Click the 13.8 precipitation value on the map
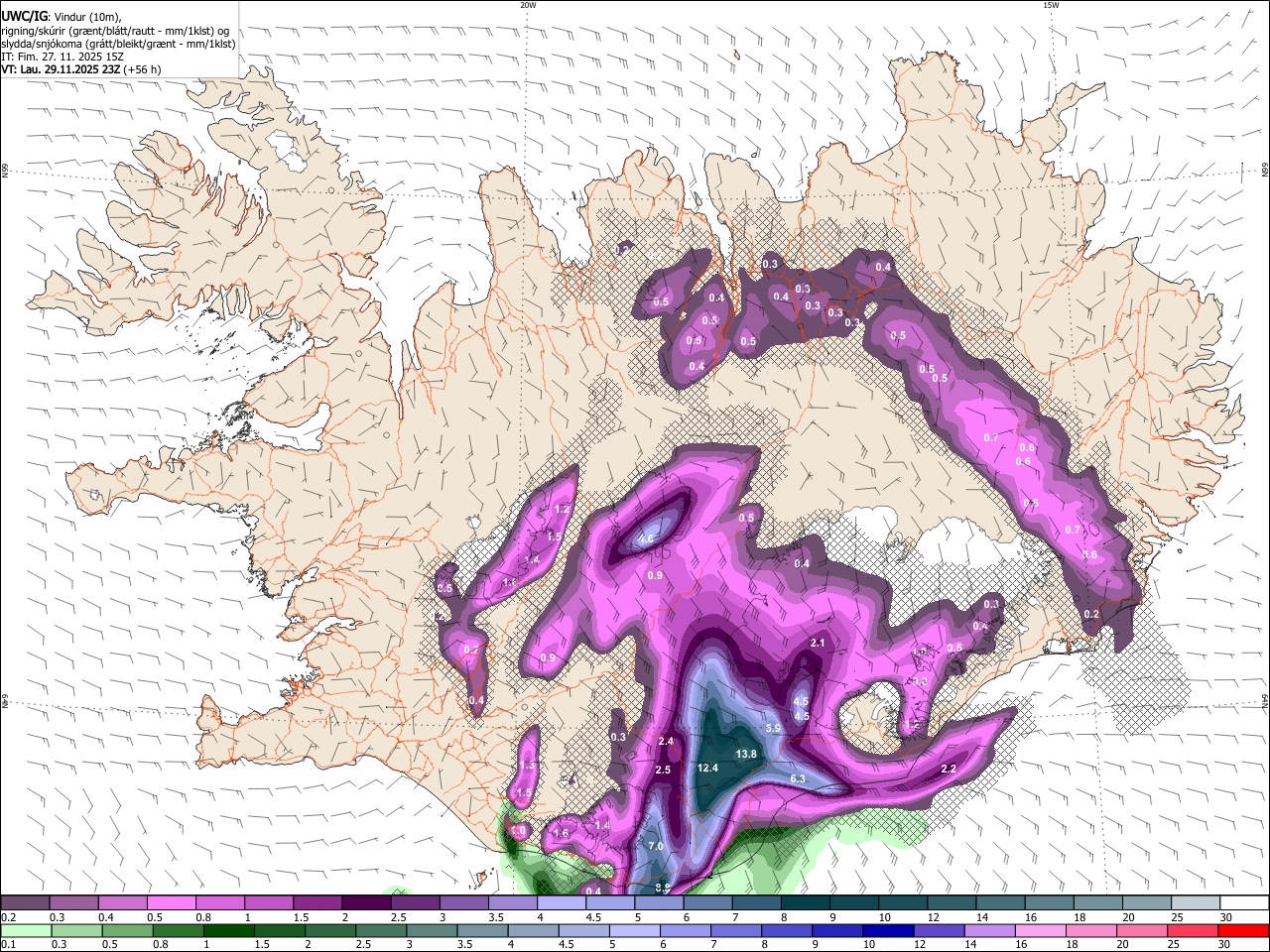This screenshot has height=952, width=1270. (746, 754)
